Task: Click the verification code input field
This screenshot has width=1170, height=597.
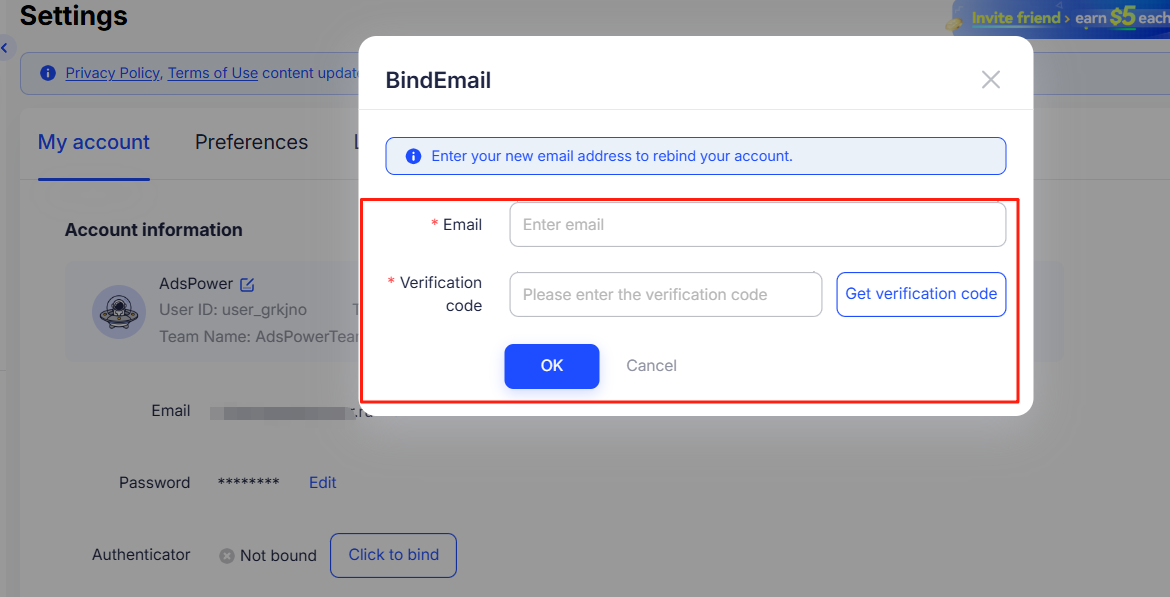Action: click(665, 294)
